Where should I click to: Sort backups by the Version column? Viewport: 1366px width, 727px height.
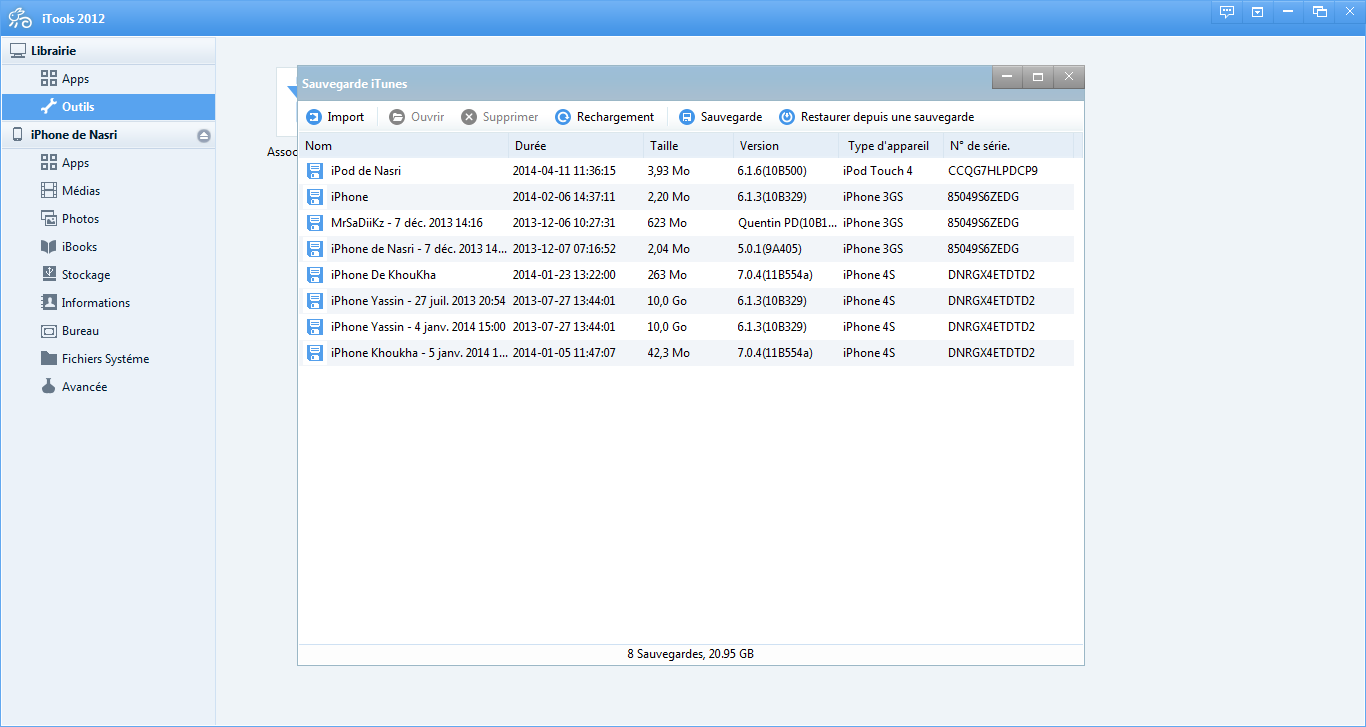point(786,146)
